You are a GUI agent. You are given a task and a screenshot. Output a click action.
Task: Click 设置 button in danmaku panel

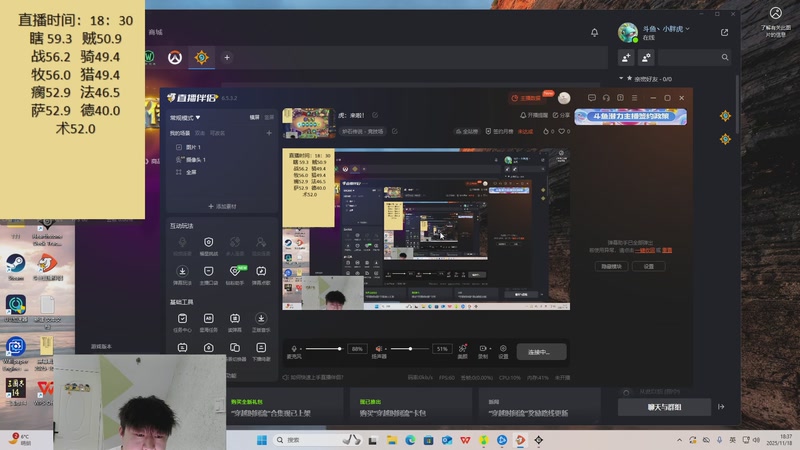[x=648, y=266]
